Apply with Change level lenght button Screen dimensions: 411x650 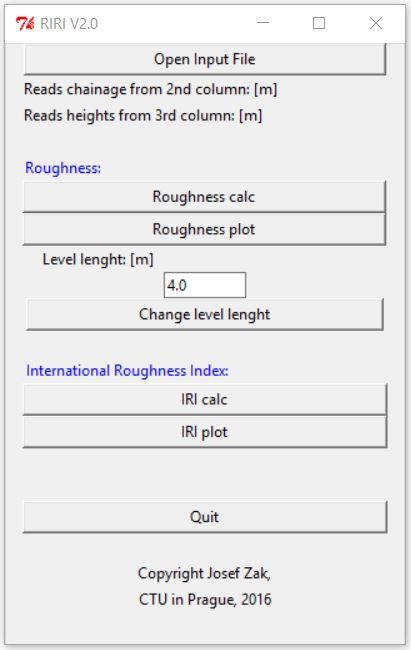[x=204, y=314]
